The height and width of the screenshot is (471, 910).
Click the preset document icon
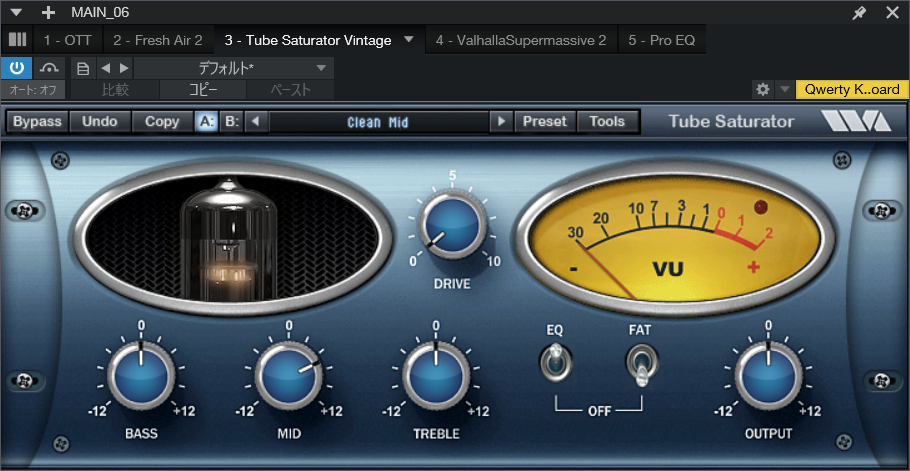[84, 68]
